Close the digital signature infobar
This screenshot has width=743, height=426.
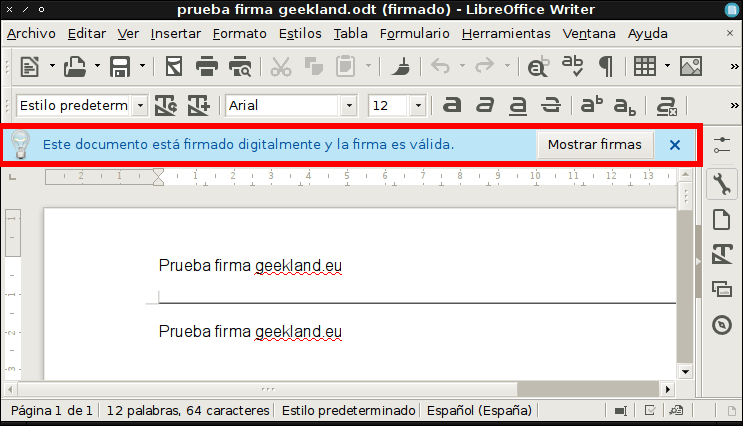(x=675, y=145)
